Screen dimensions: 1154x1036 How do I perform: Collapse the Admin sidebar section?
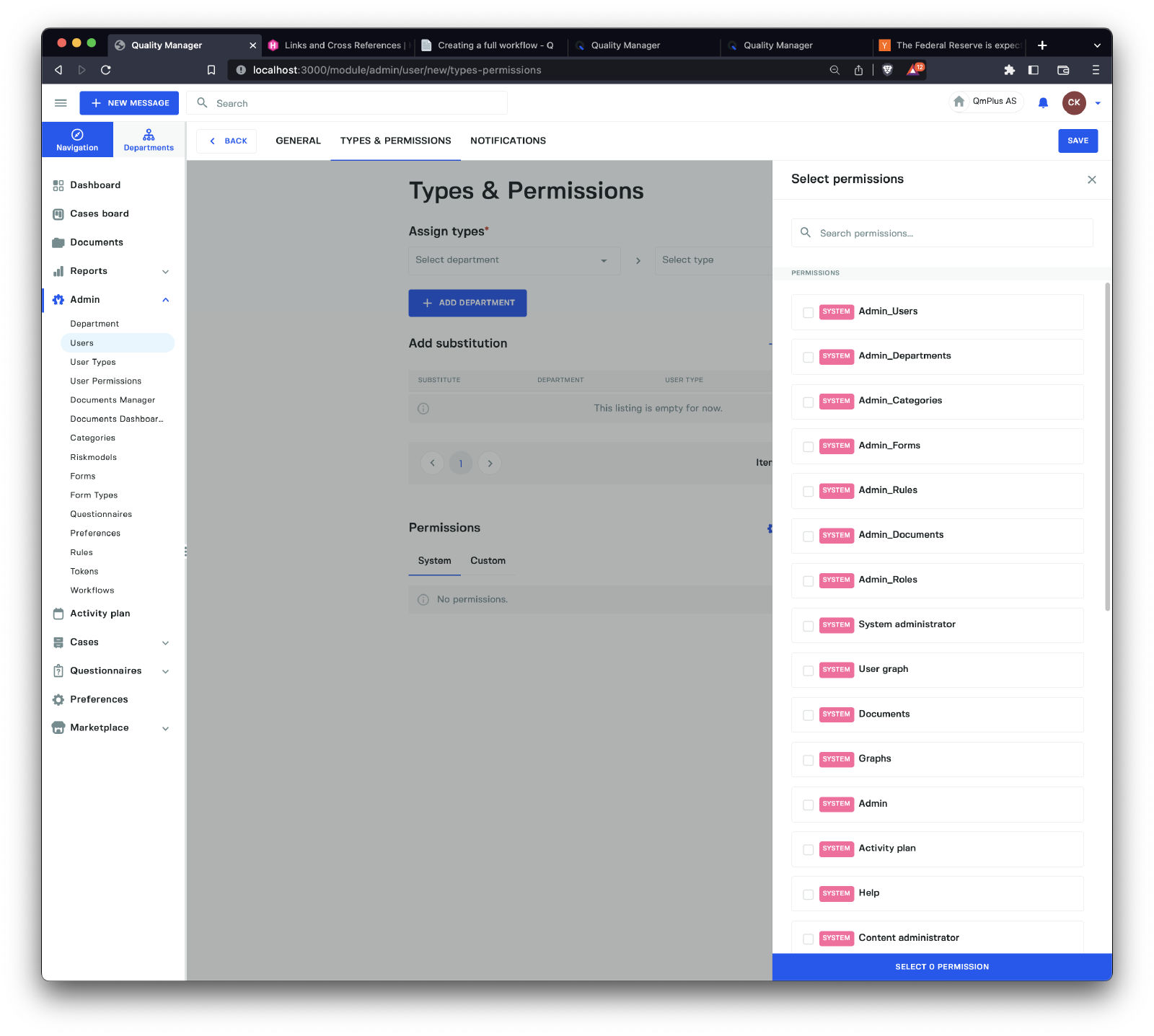point(165,300)
